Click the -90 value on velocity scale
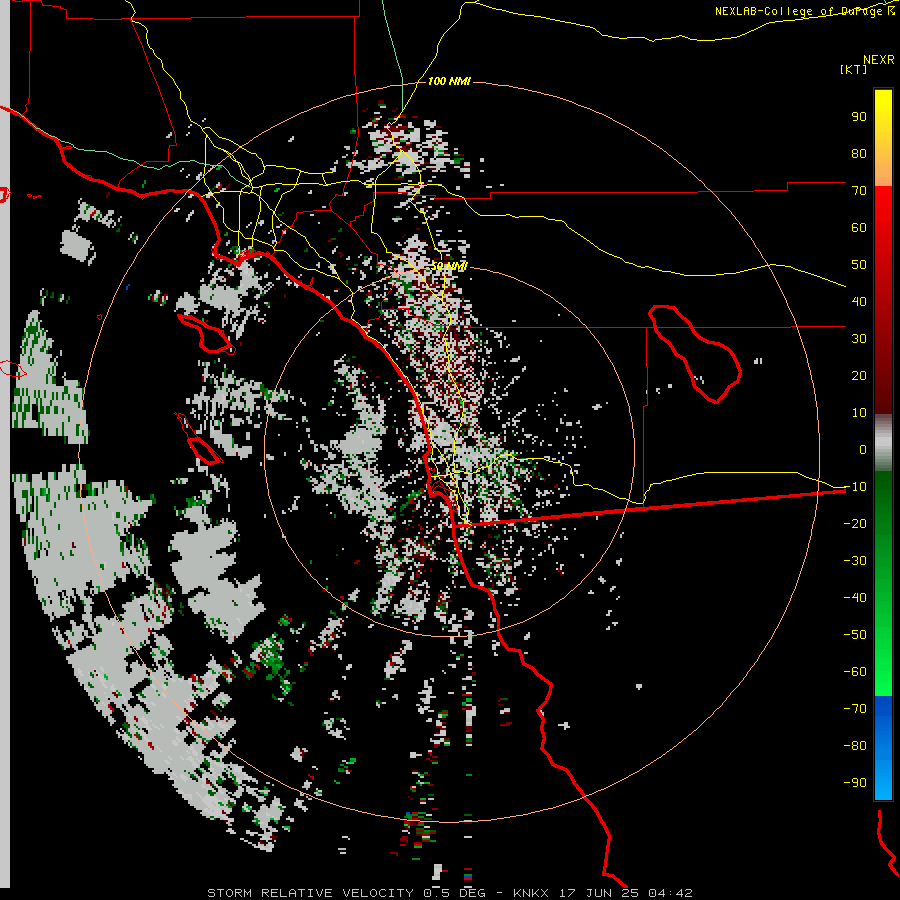The image size is (900, 900). pyautogui.click(x=855, y=783)
